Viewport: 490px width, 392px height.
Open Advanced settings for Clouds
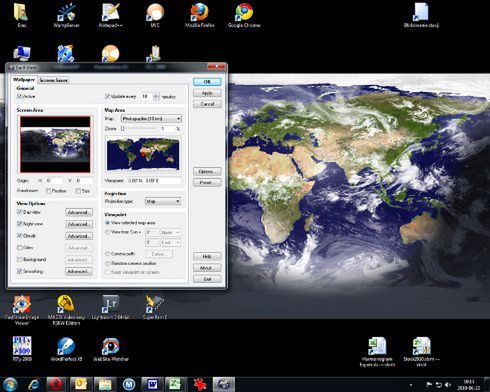coord(79,236)
